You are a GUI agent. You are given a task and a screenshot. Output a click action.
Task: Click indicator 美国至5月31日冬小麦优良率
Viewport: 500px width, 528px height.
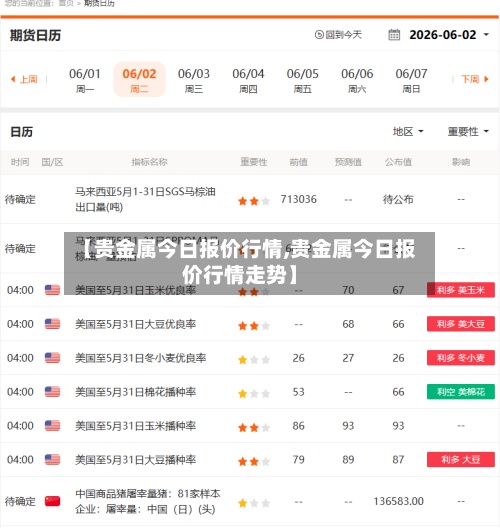pyautogui.click(x=140, y=358)
